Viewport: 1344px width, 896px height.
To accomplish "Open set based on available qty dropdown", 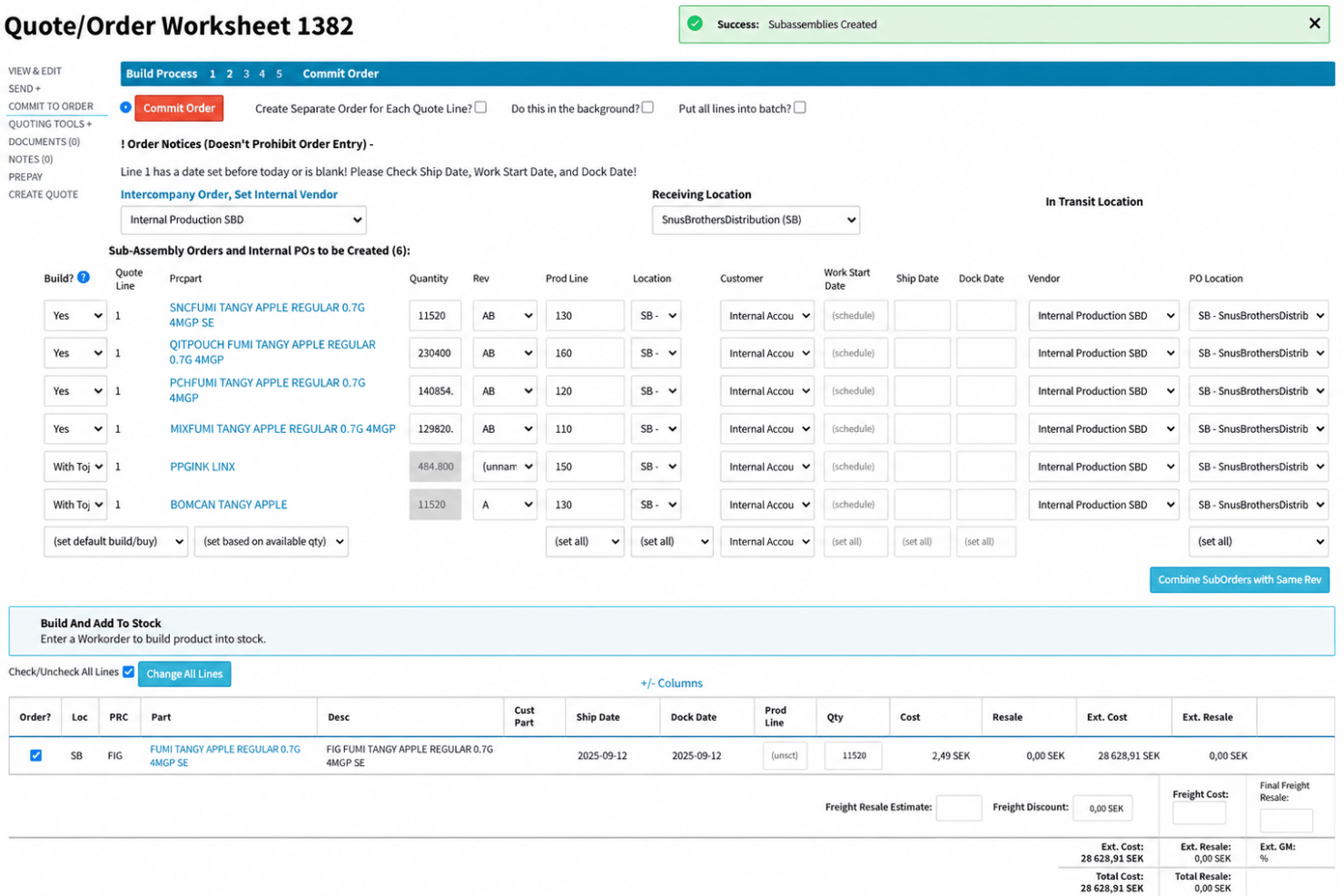I will 272,541.
